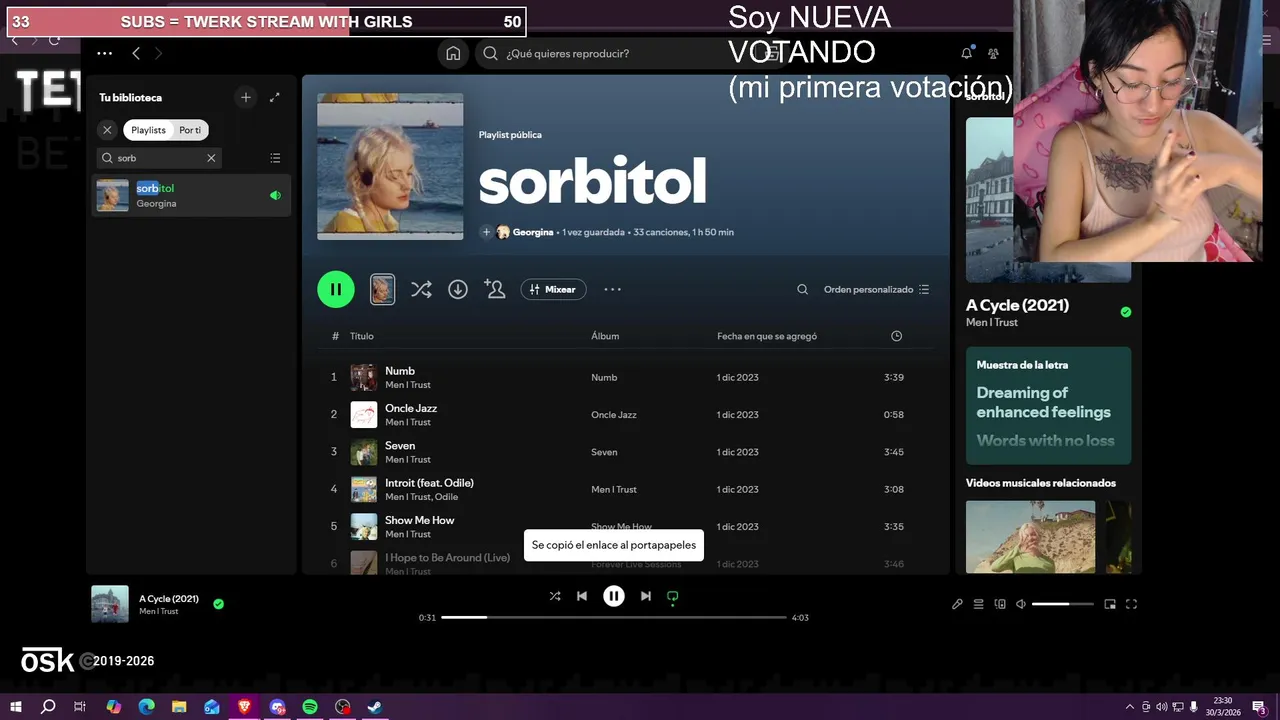Mute the volume speaker icon
This screenshot has height=720, width=1280.
click(x=1021, y=604)
